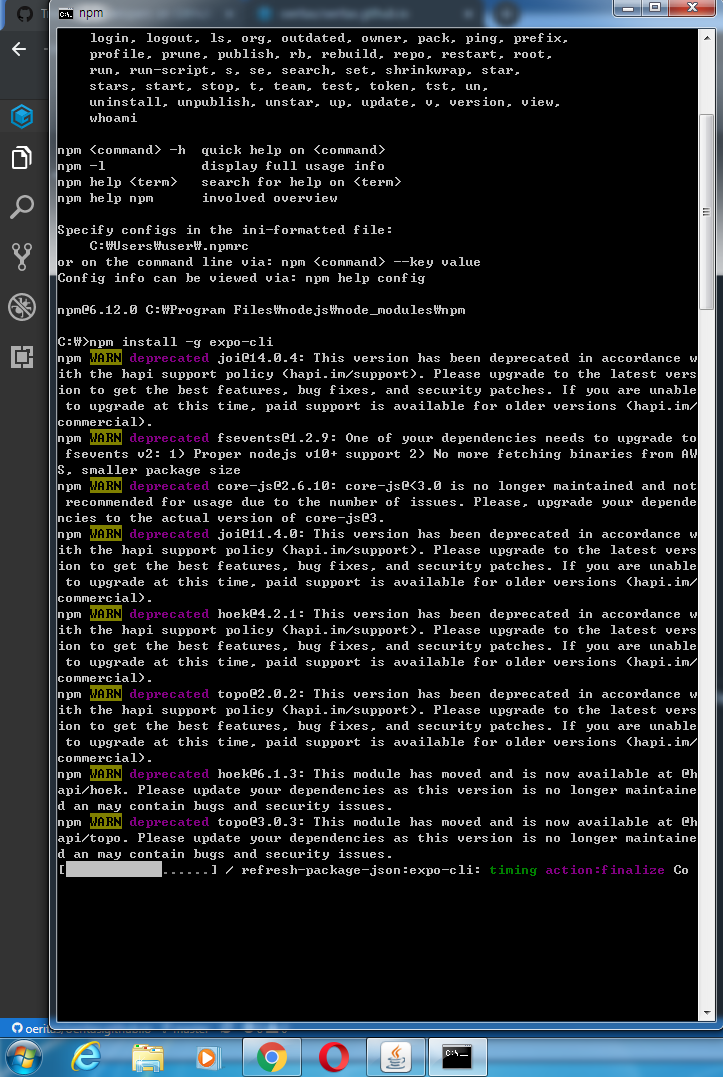The height and width of the screenshot is (1077, 723).
Task: Click the npm console window system icon
Action: (x=66, y=14)
